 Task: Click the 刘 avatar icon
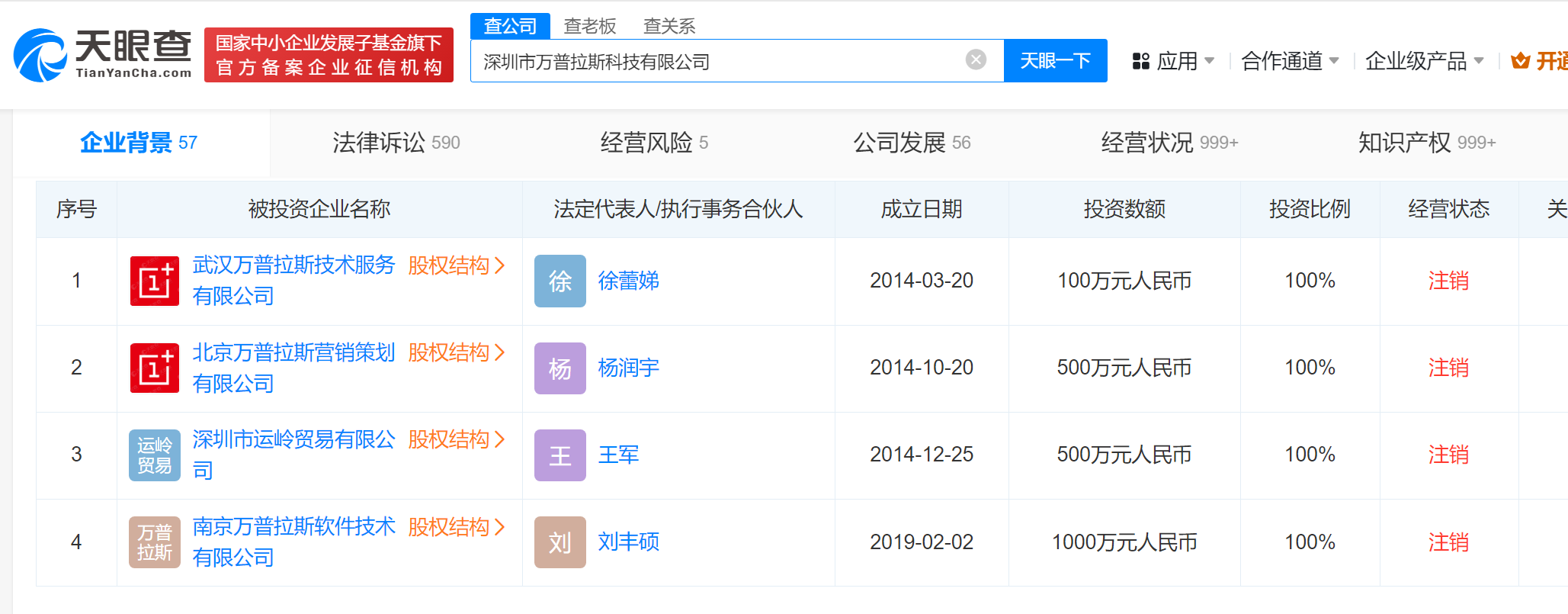coord(560,542)
